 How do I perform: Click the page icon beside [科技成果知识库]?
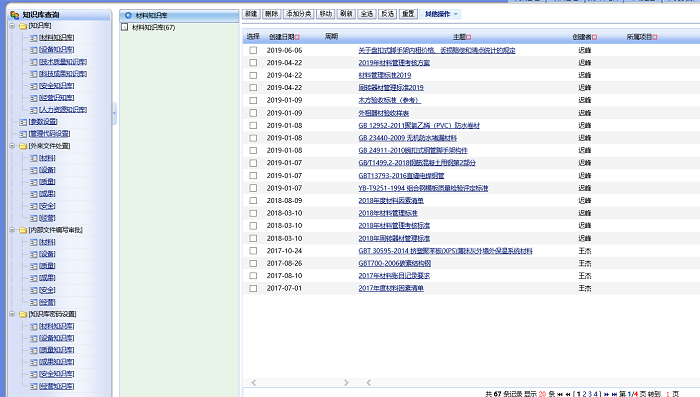(33, 74)
